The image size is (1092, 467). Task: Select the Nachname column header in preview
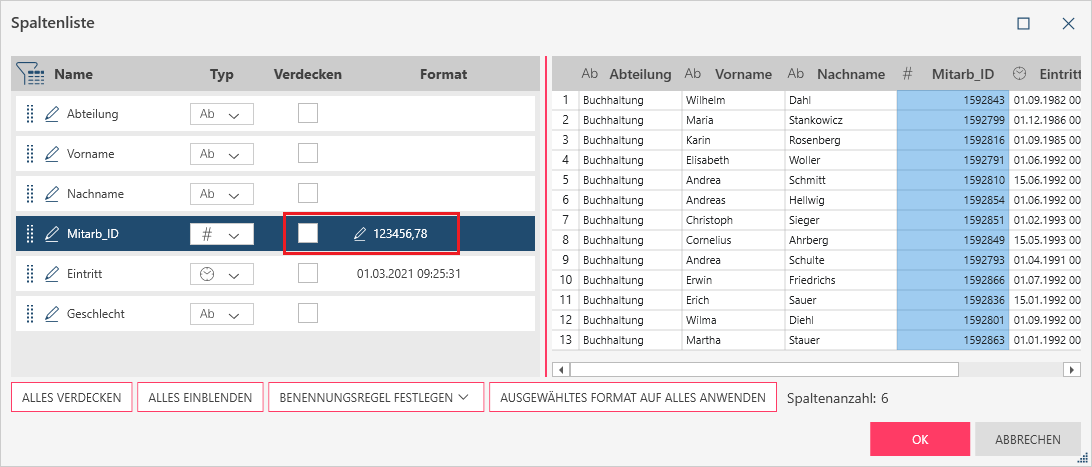tap(849, 74)
